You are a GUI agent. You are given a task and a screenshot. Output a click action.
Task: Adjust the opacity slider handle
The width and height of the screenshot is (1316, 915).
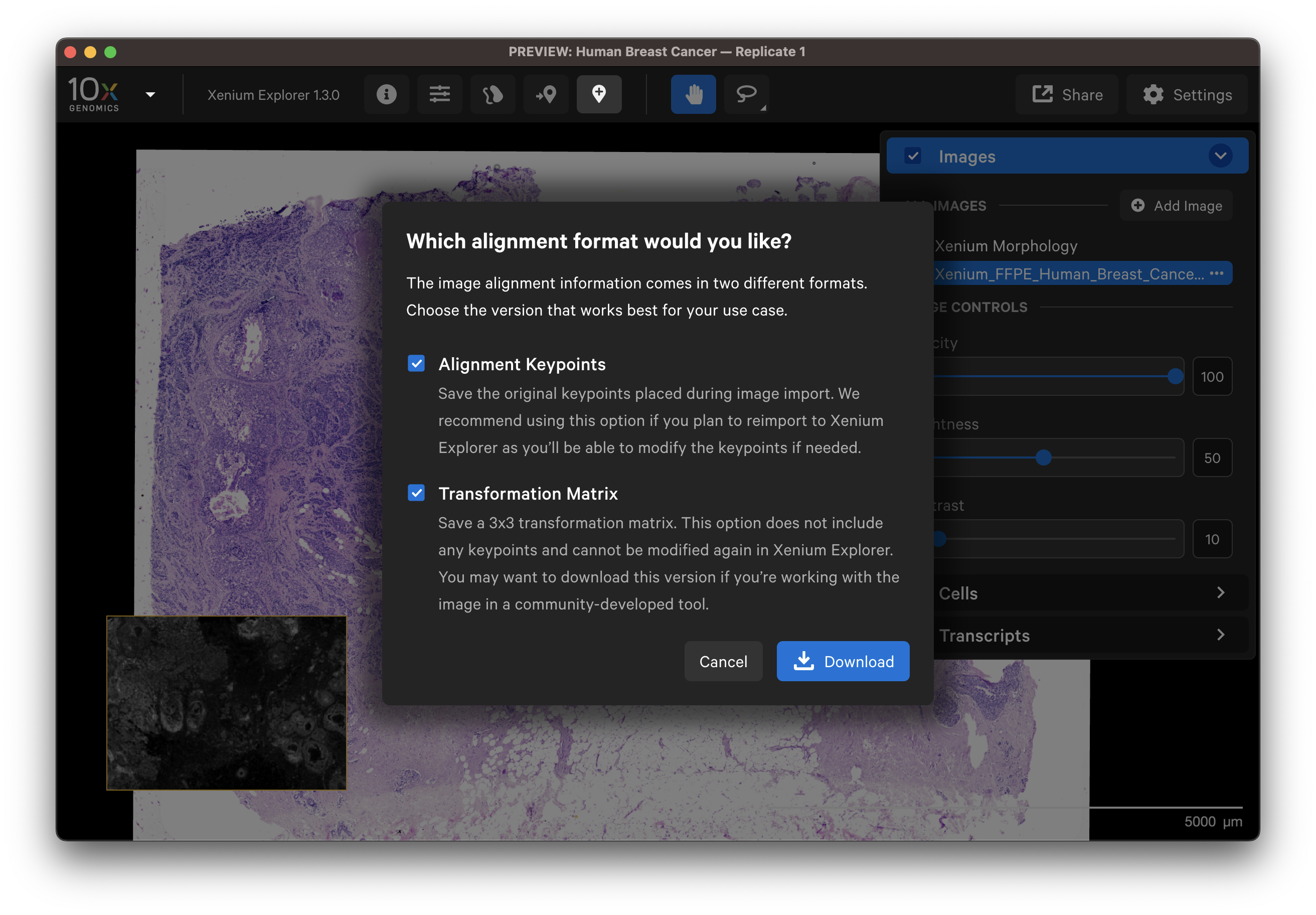tap(1175, 377)
